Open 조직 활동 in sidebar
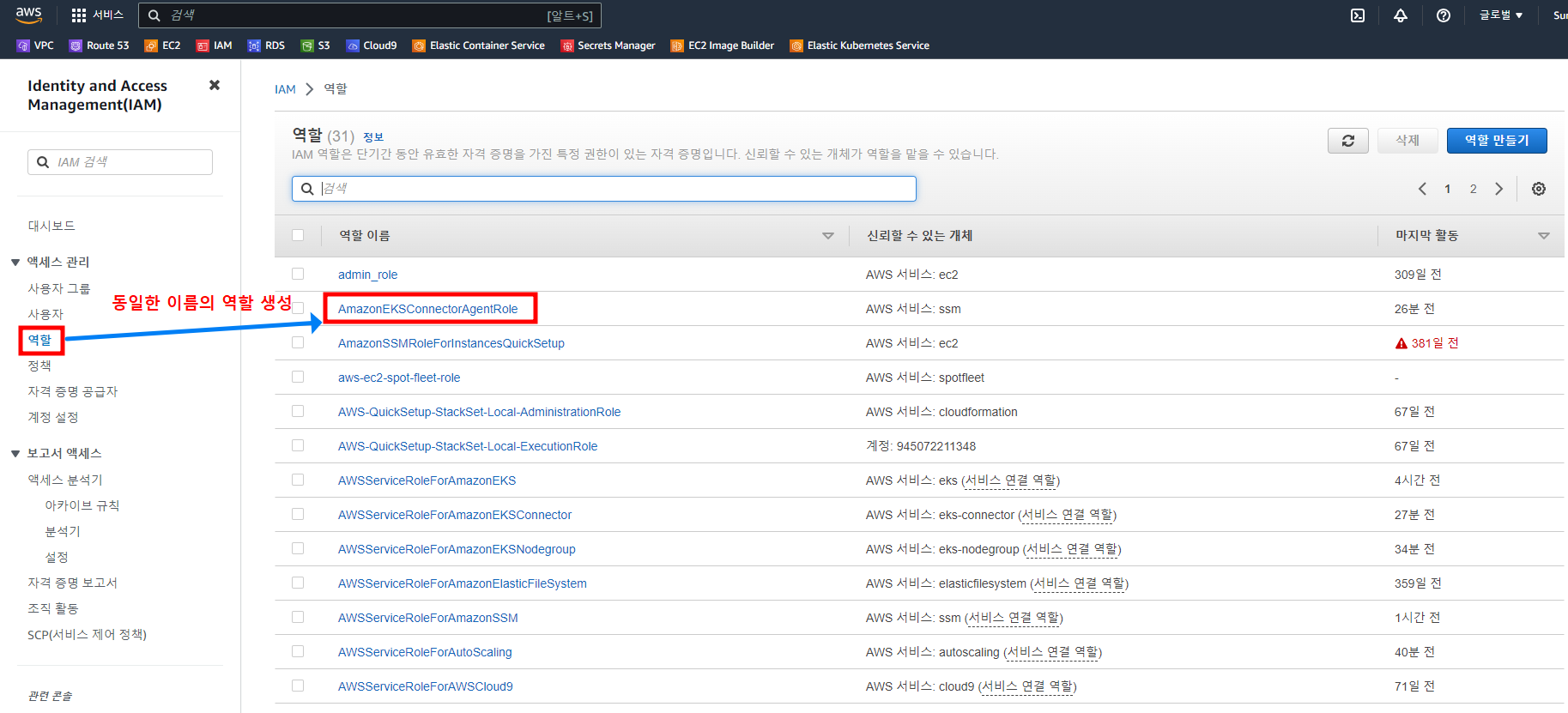Image resolution: width=1568 pixels, height=713 pixels. (53, 608)
